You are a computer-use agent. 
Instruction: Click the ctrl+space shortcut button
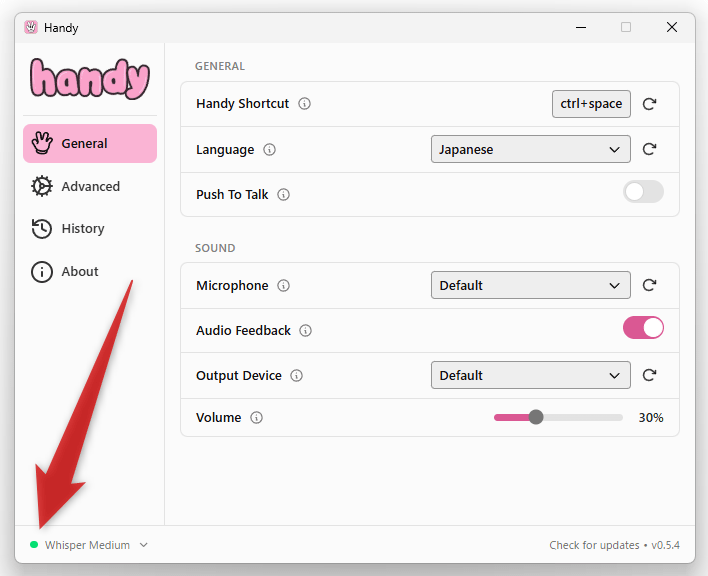point(591,104)
